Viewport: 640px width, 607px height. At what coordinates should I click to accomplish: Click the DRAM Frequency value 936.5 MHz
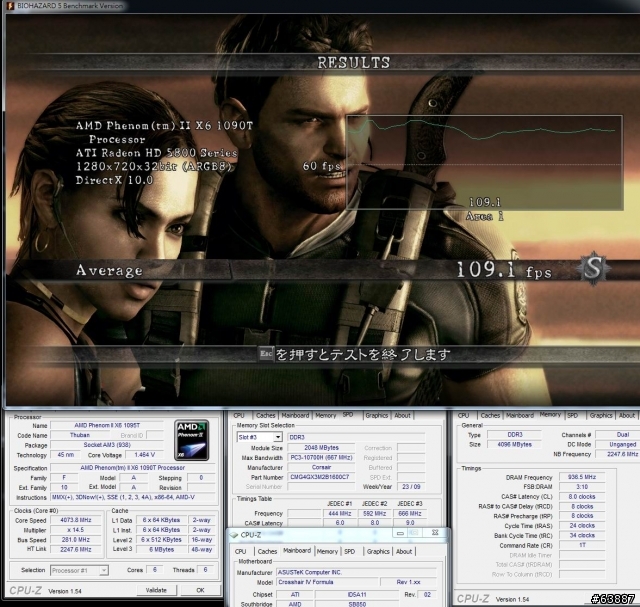(x=582, y=477)
